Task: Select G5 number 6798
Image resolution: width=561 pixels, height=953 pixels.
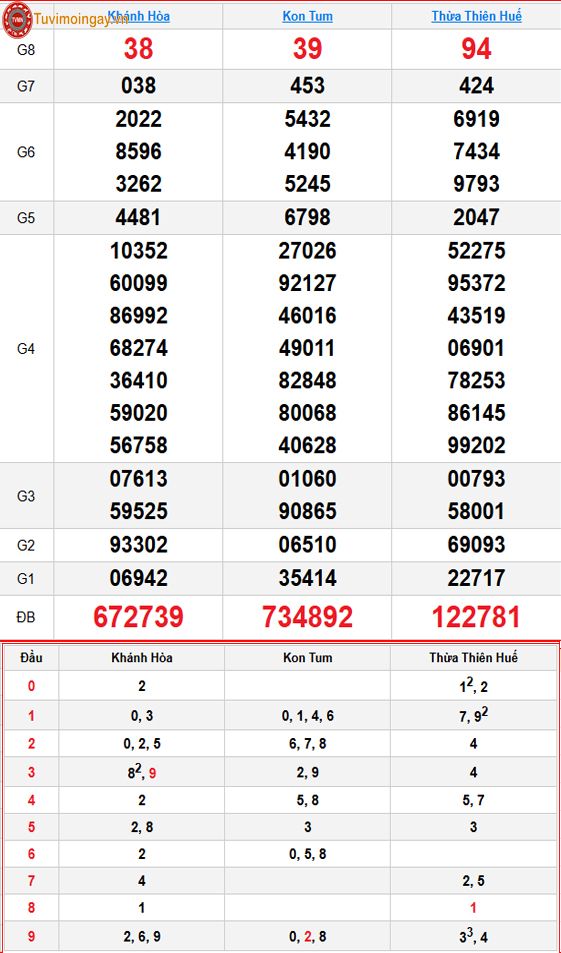Action: [308, 218]
